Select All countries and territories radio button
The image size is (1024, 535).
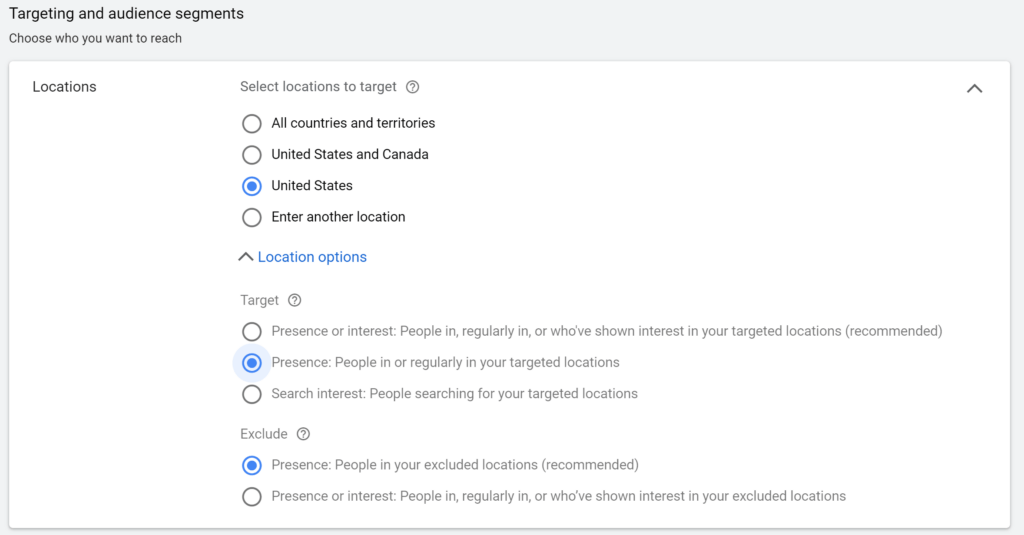click(x=251, y=123)
